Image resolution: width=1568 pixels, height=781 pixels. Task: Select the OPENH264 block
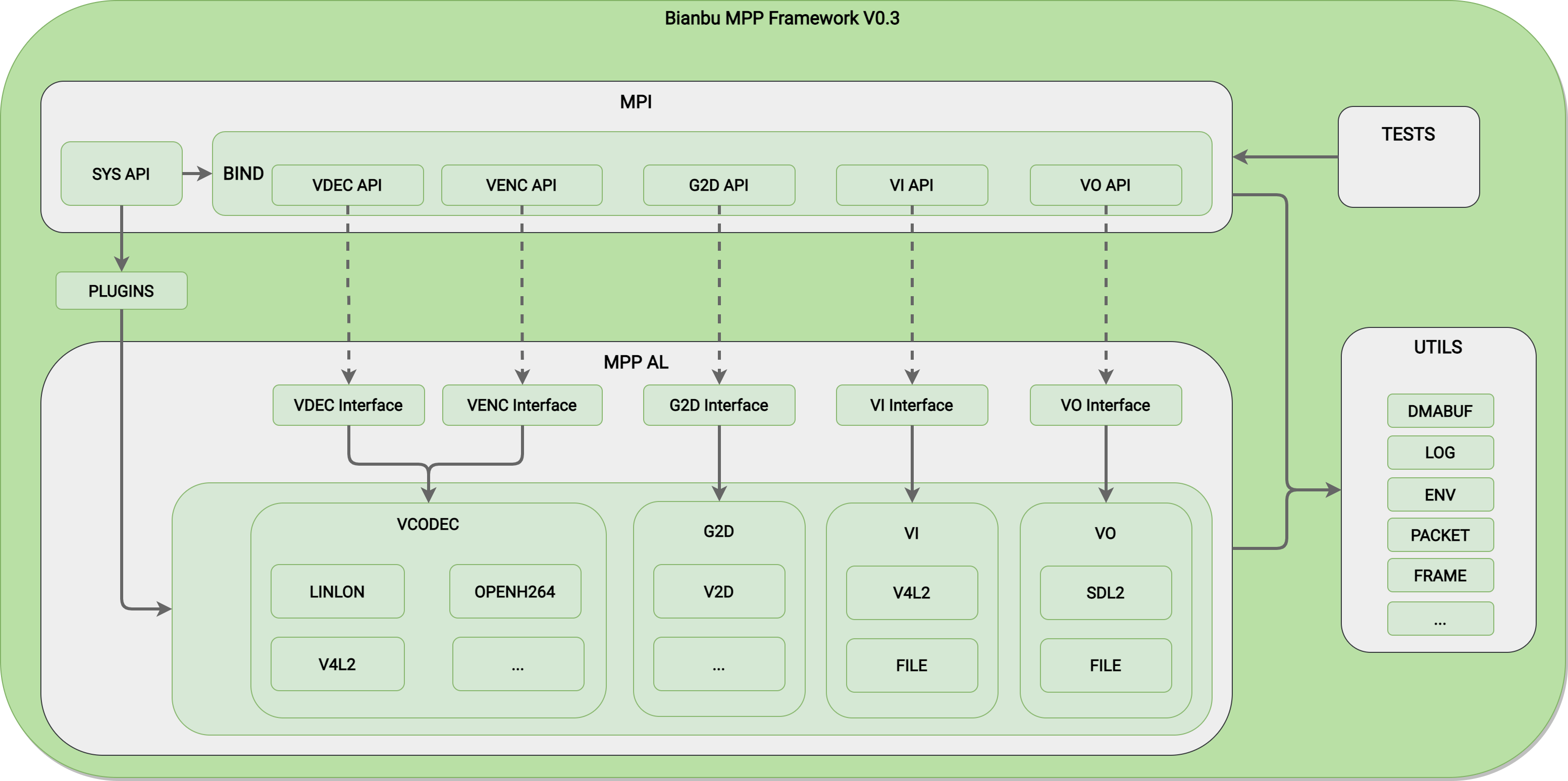click(515, 591)
